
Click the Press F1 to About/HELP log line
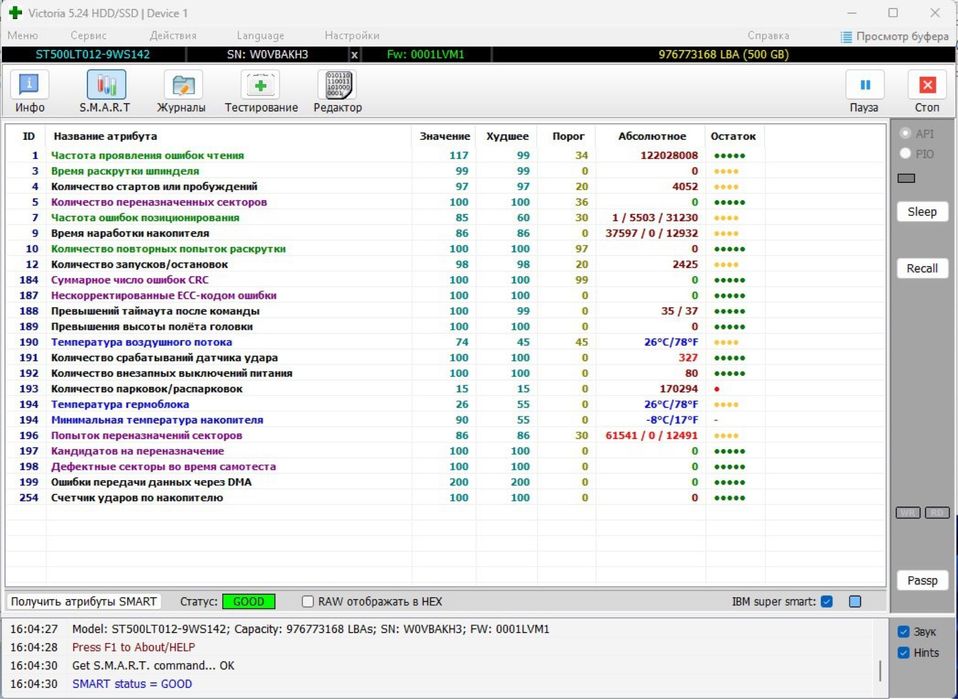[134, 647]
